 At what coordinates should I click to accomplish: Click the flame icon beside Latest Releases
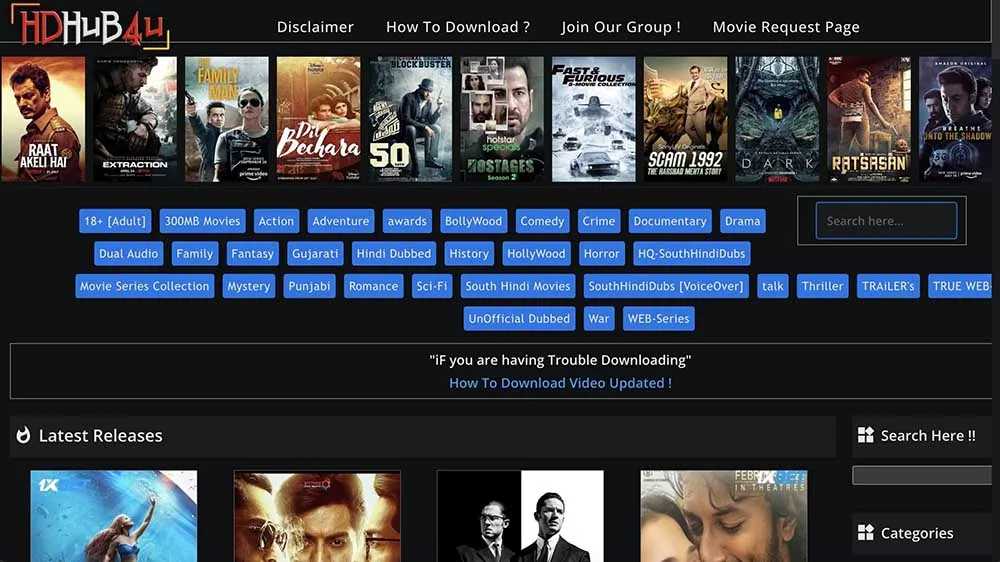tap(23, 436)
